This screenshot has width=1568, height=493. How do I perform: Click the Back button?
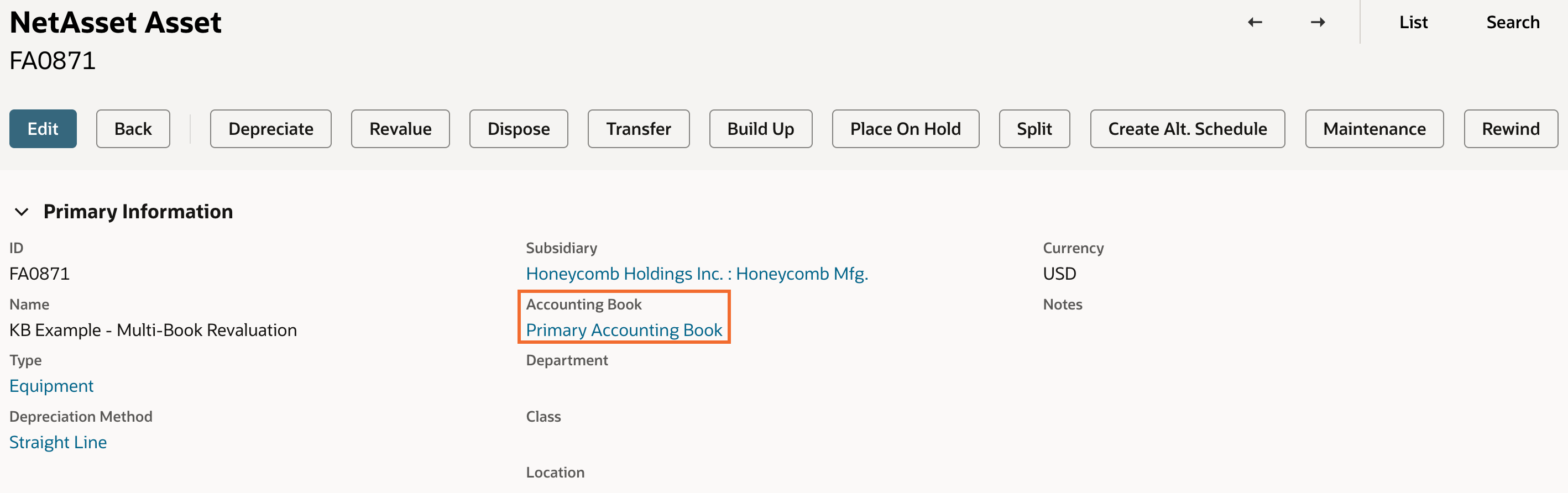133,128
